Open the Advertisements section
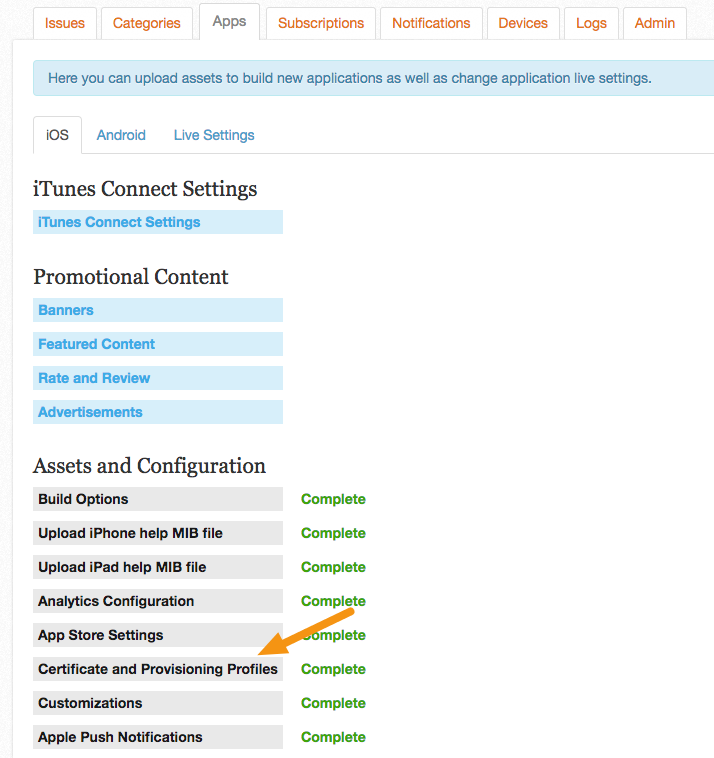 coord(158,412)
